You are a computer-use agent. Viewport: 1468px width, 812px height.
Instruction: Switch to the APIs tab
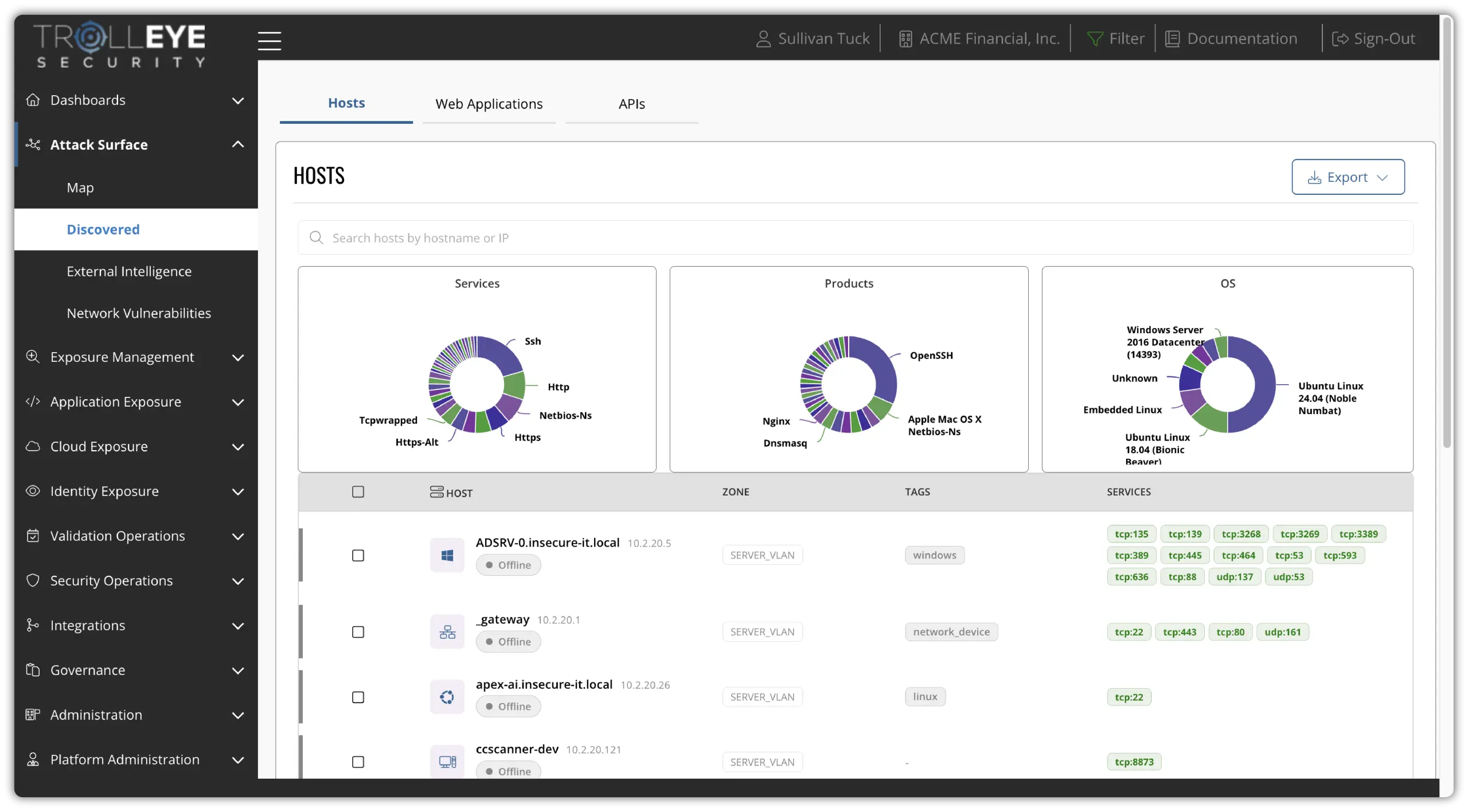click(631, 104)
